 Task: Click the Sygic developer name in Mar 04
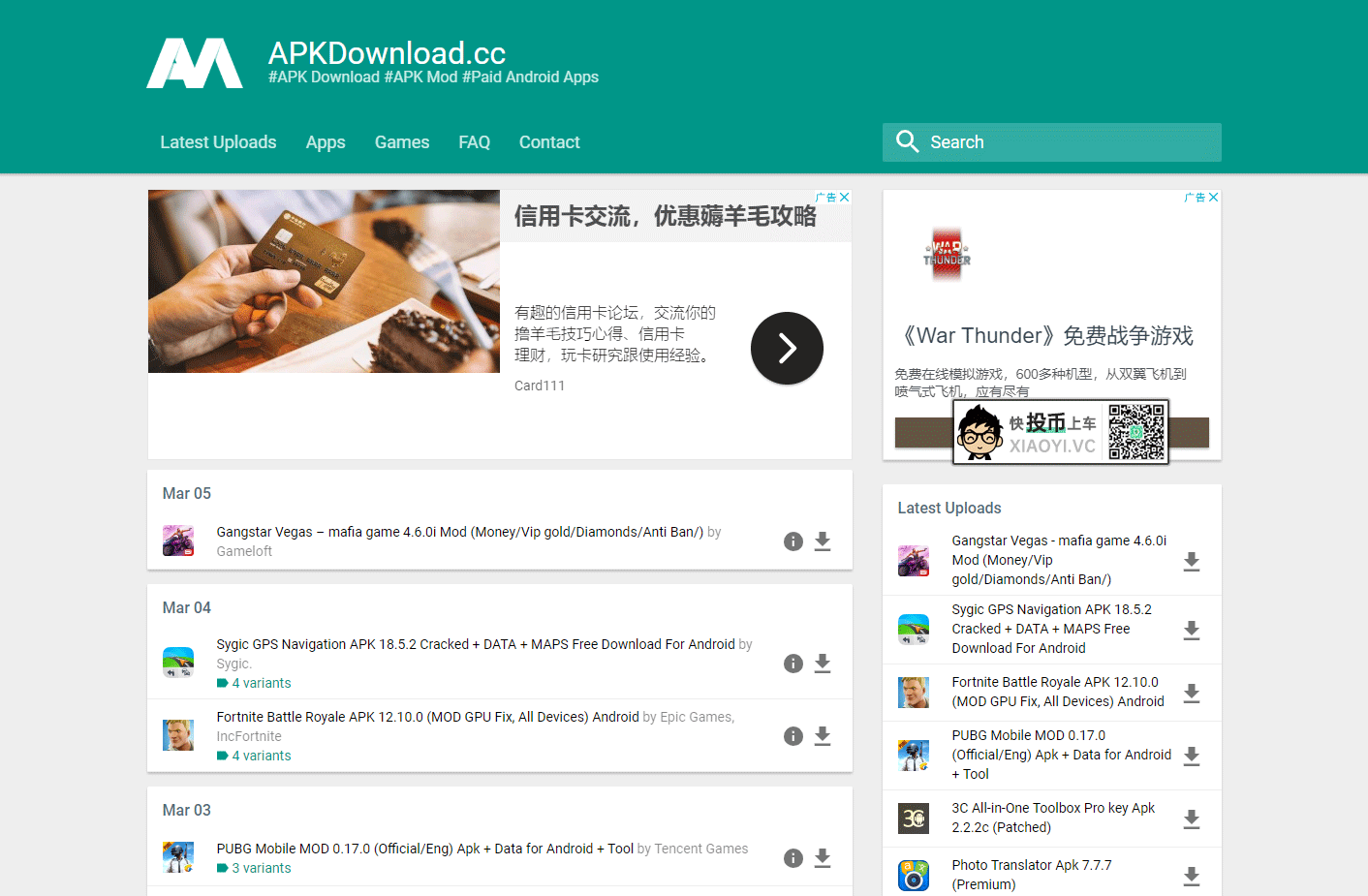pos(234,664)
